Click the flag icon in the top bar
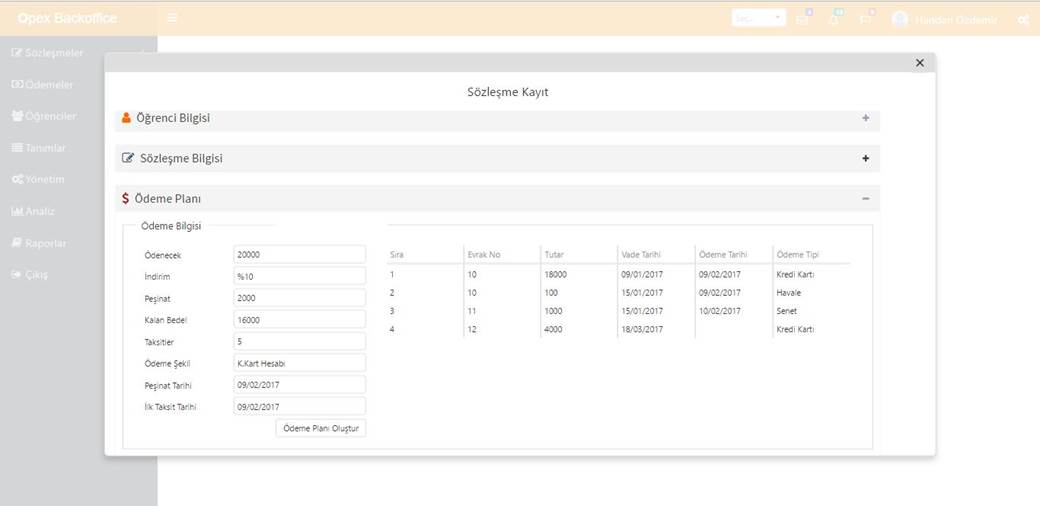Viewport: 1040px width, 506px height. tap(866, 19)
